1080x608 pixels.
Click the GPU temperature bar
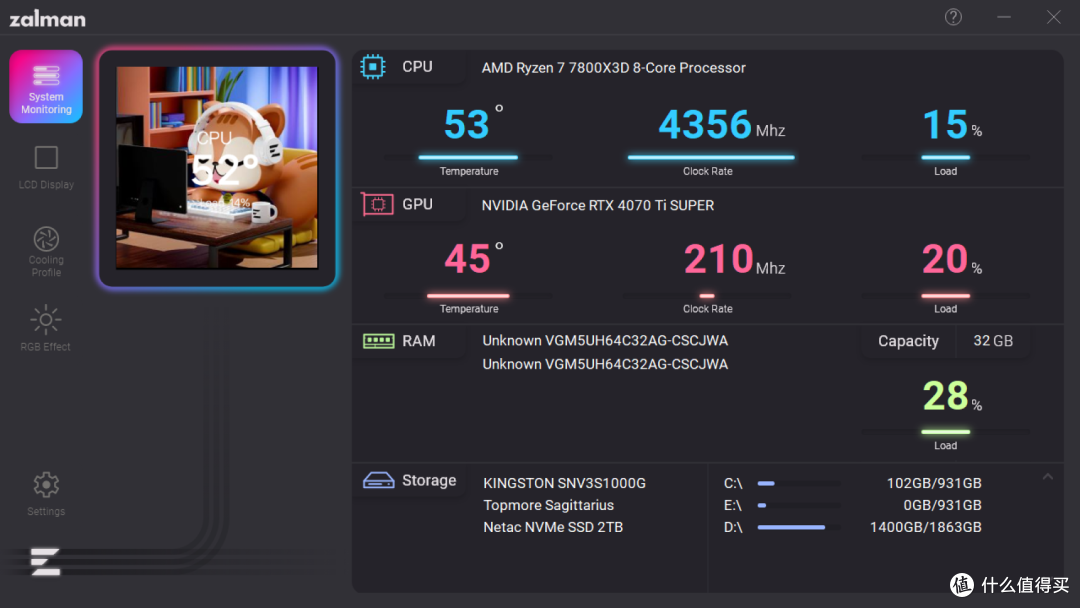pos(468,295)
